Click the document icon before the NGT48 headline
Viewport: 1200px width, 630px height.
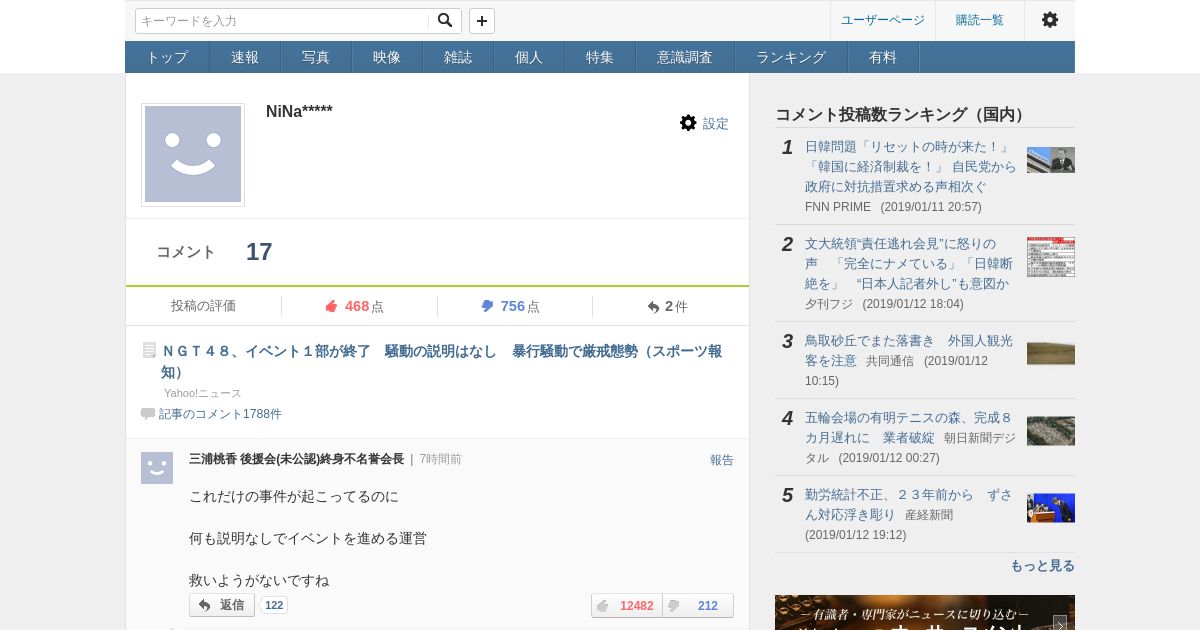tap(149, 350)
